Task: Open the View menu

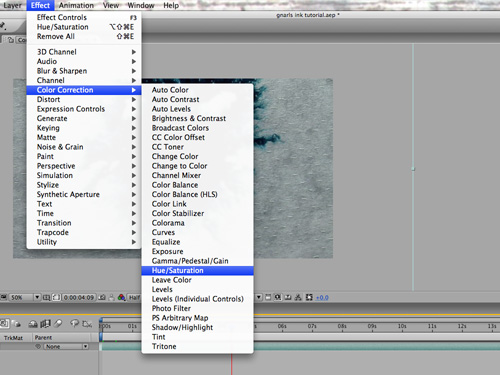Action: point(111,5)
